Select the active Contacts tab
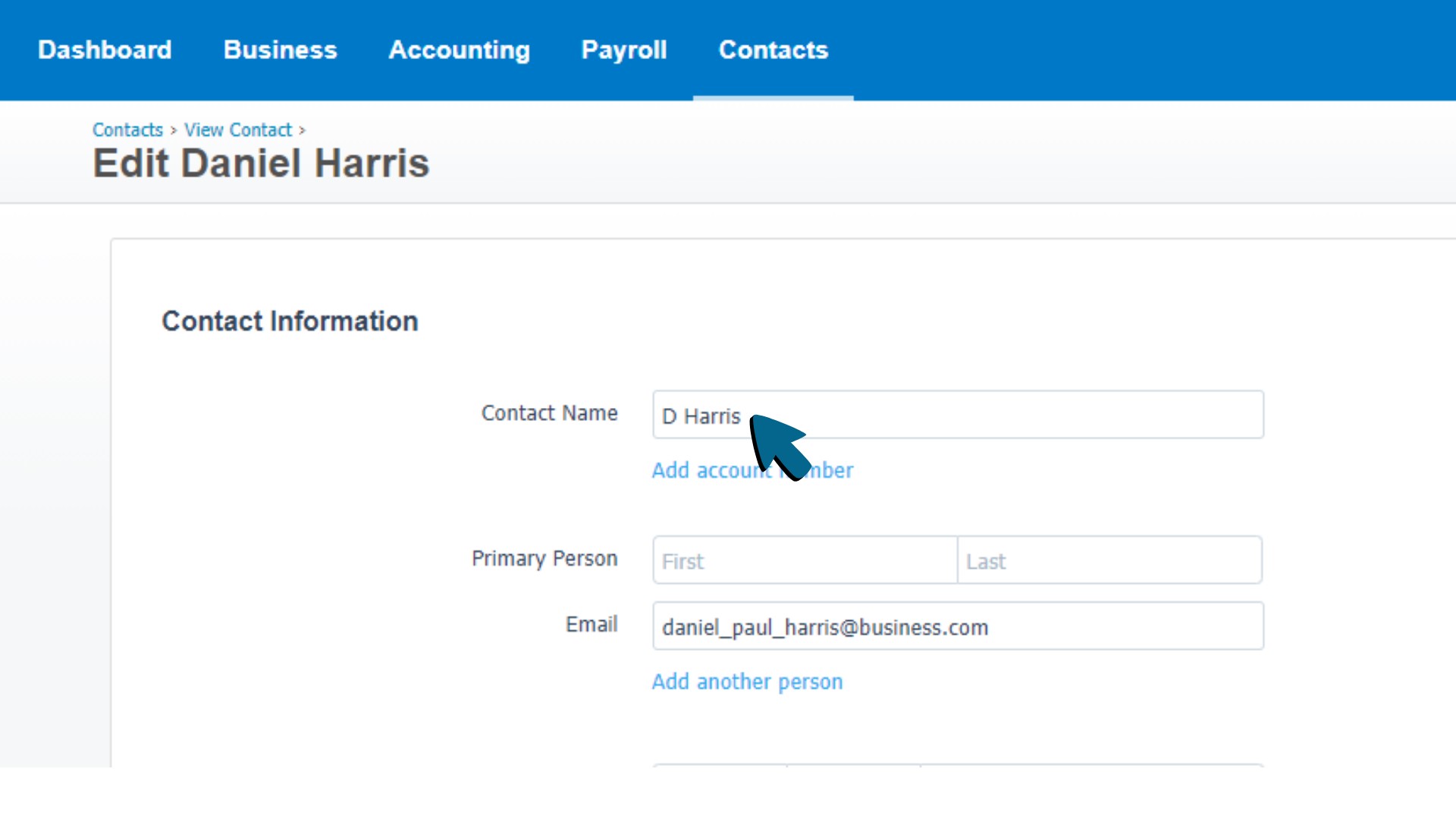1456x819 pixels. point(773,50)
